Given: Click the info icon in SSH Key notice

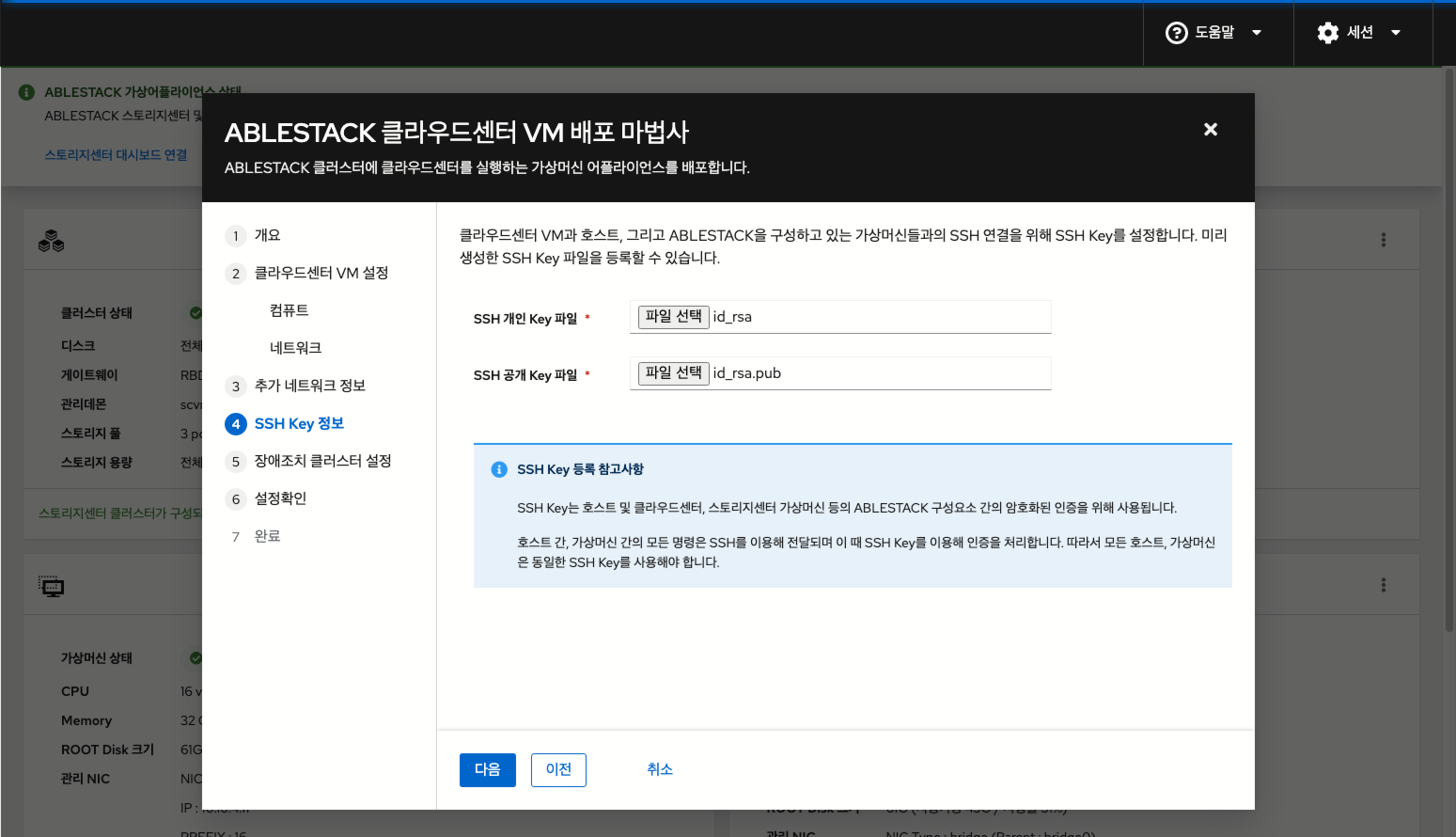Looking at the screenshot, I should click(499, 468).
